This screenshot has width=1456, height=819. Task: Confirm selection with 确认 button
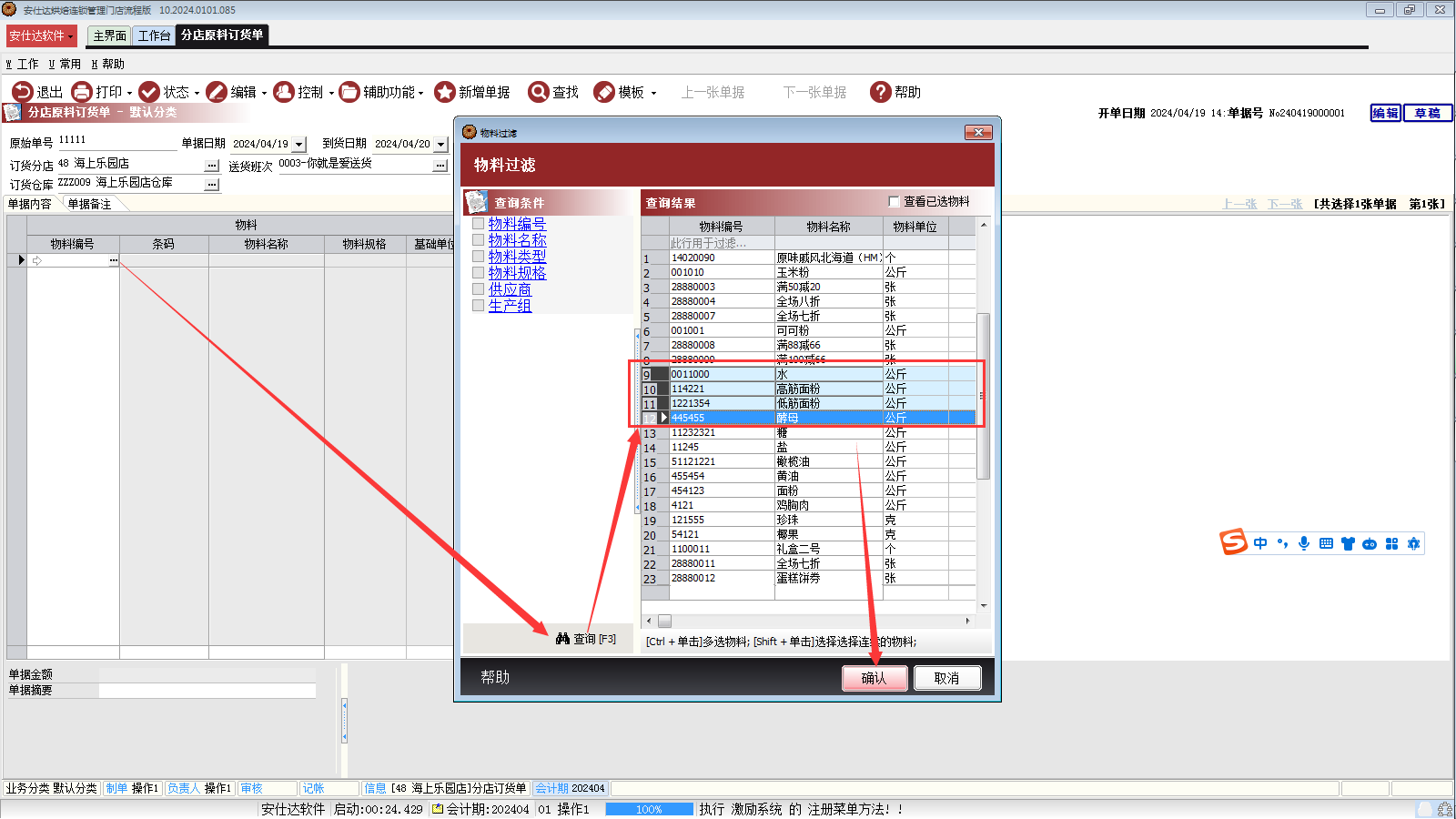(x=875, y=678)
